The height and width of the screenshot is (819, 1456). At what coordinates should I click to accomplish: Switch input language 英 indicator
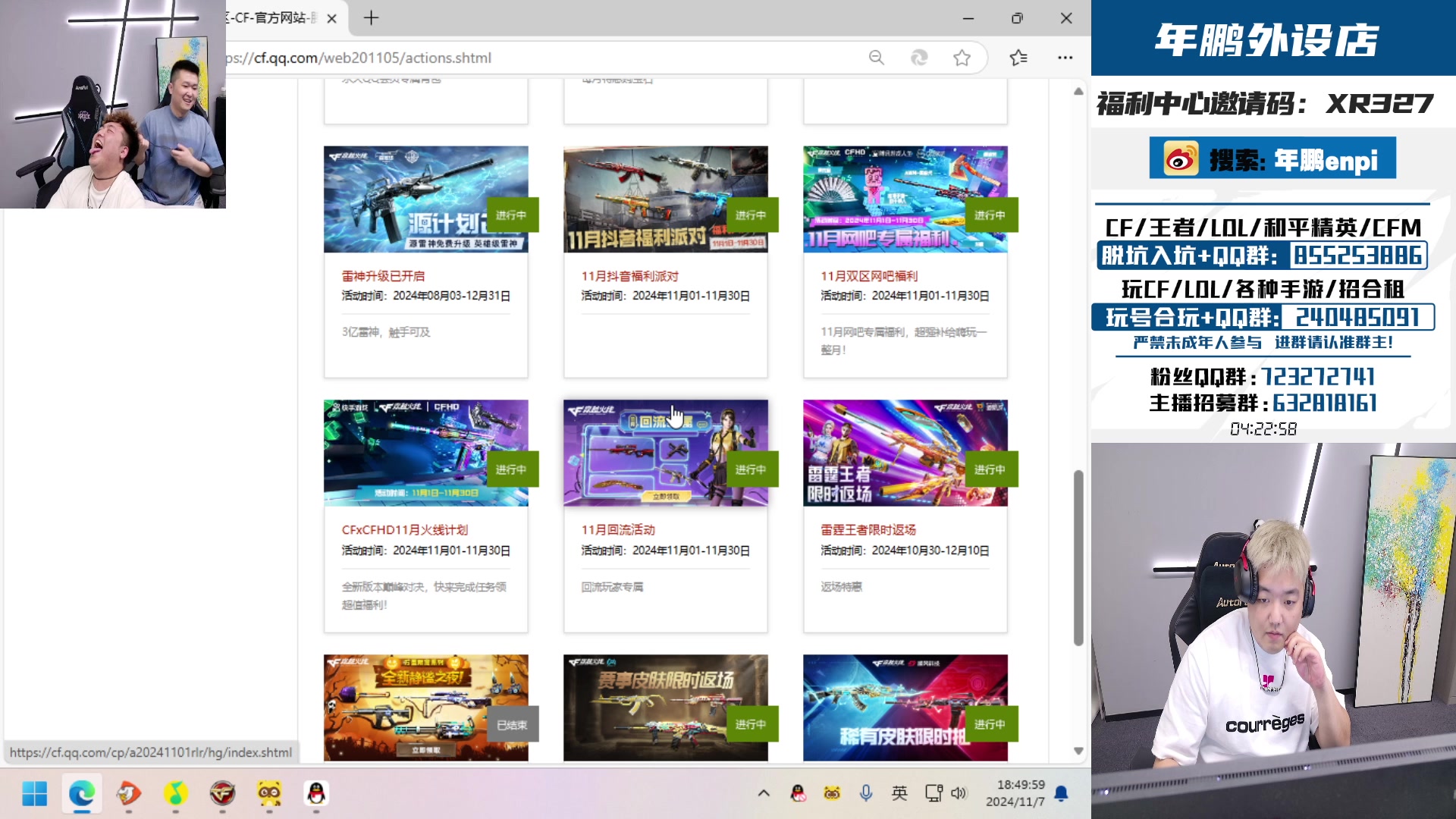(899, 793)
